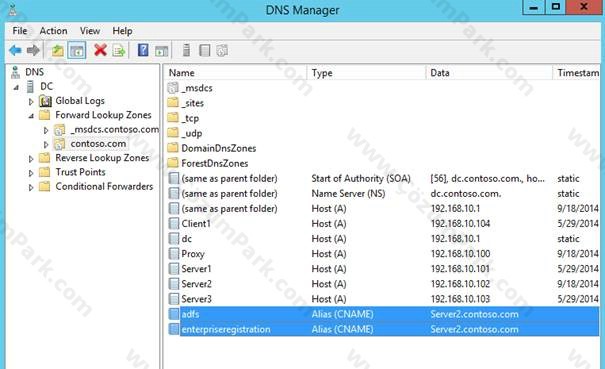605x369 pixels.
Task: Click the Up one level folder icon
Action: click(x=57, y=50)
